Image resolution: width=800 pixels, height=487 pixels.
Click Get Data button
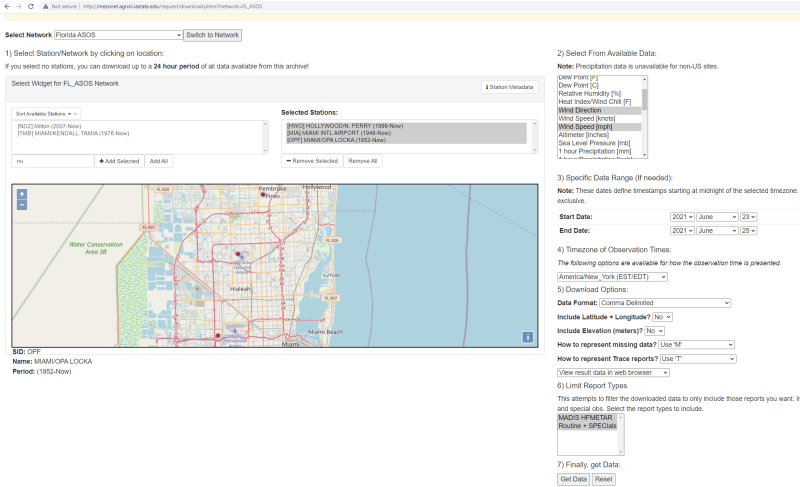tap(573, 479)
